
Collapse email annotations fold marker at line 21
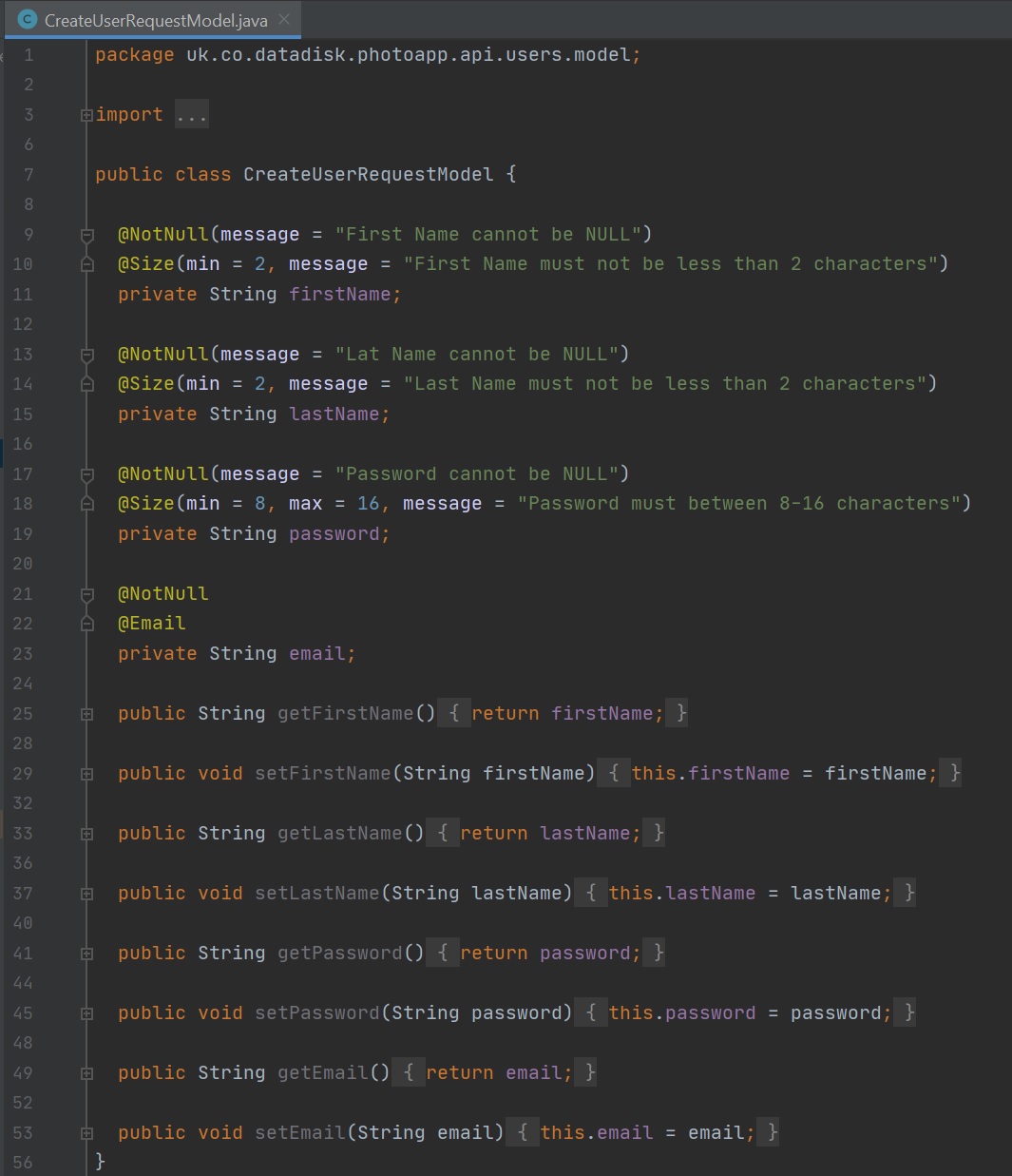click(x=86, y=594)
